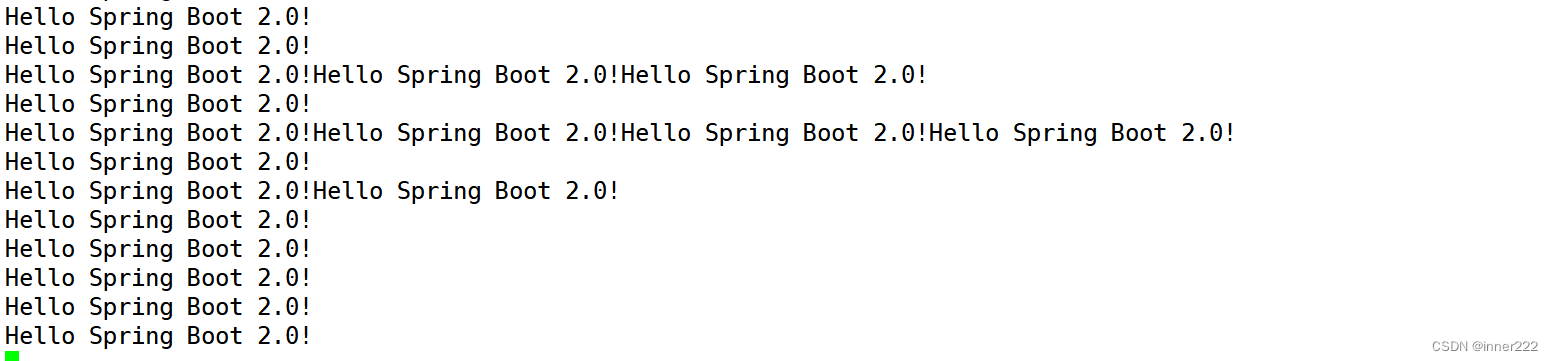
Task: Click single-message line between four- and two-message lines
Action: click(158, 162)
